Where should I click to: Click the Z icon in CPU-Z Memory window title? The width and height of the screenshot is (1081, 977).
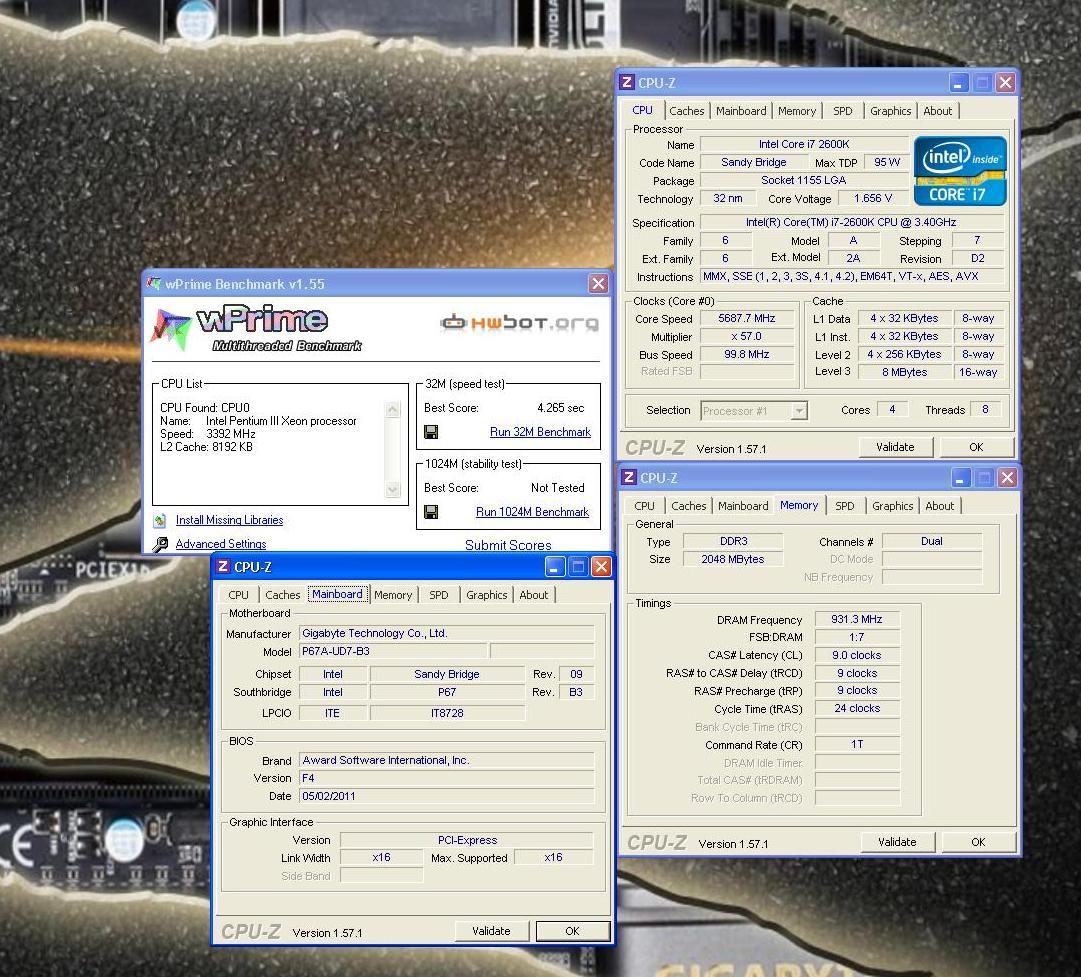[x=629, y=478]
